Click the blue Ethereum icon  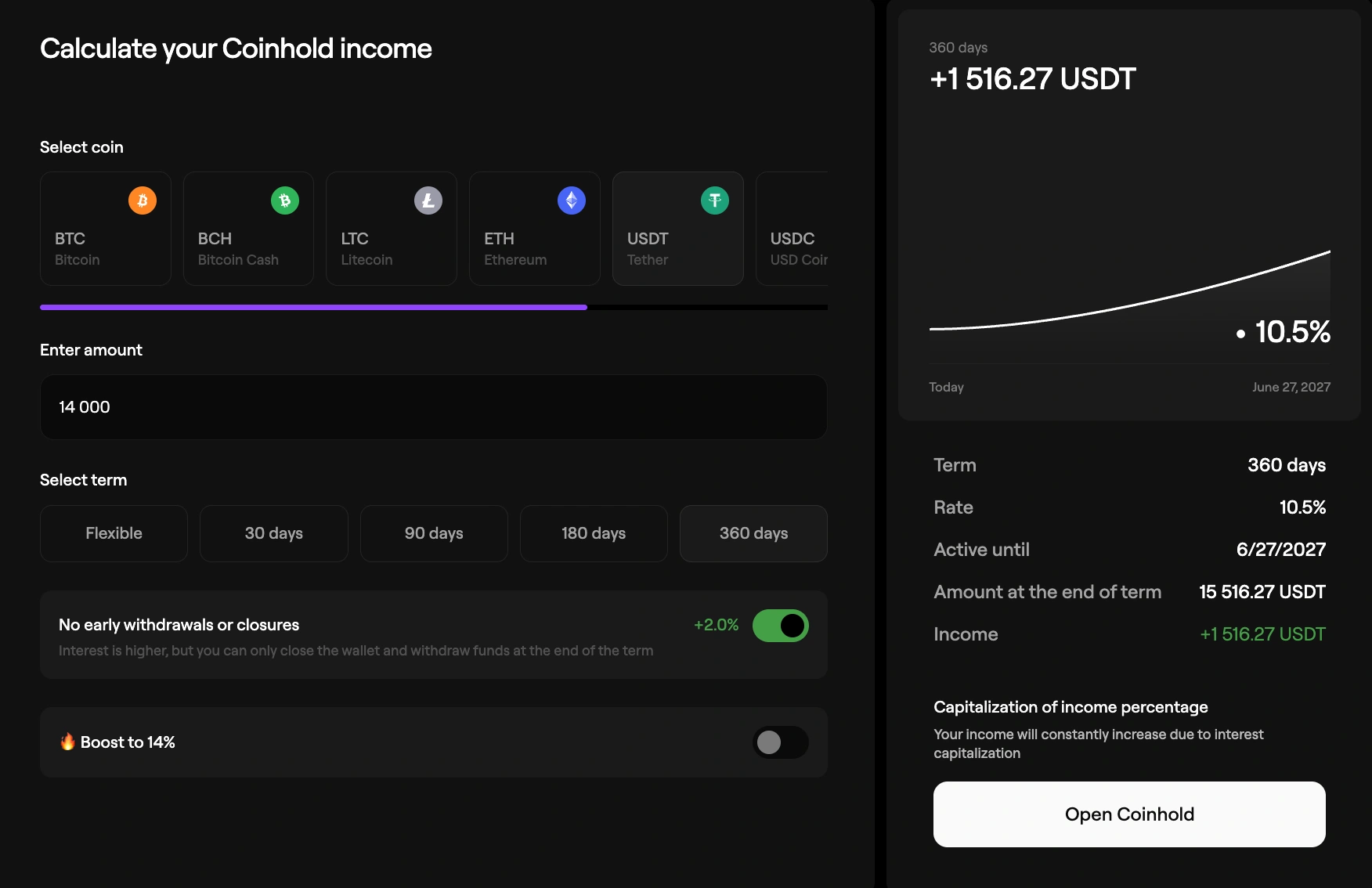click(x=572, y=200)
